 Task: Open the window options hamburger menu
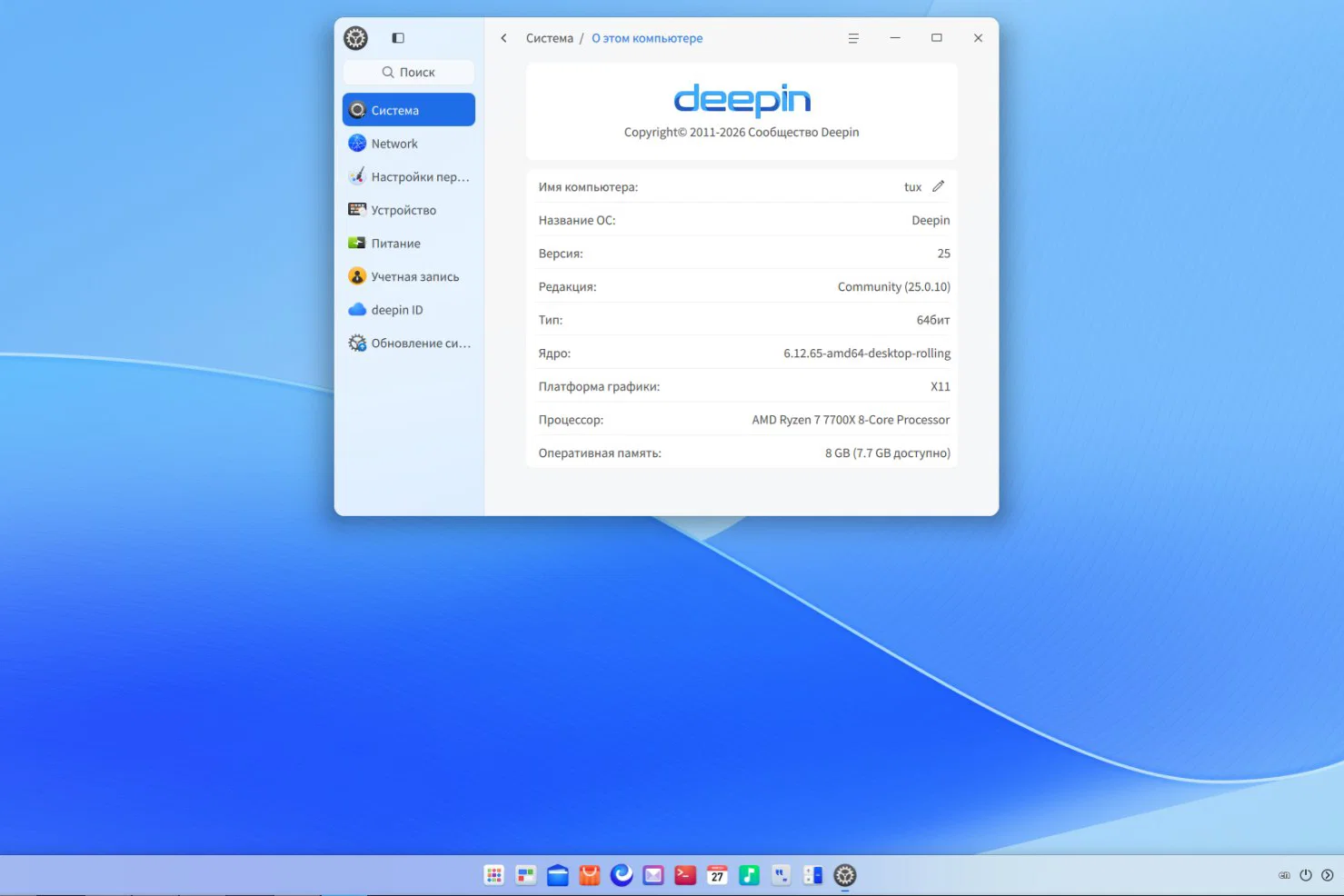pos(852,38)
